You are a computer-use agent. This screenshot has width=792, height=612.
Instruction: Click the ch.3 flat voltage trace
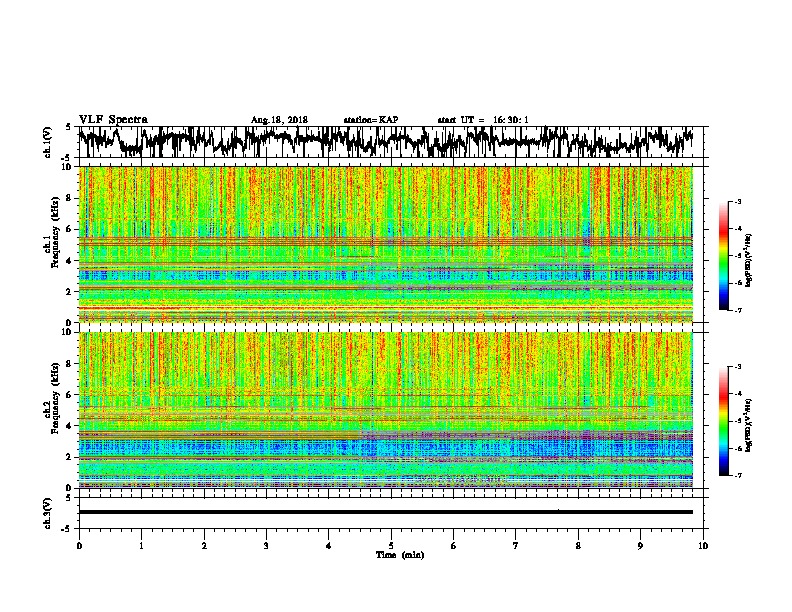[385, 512]
